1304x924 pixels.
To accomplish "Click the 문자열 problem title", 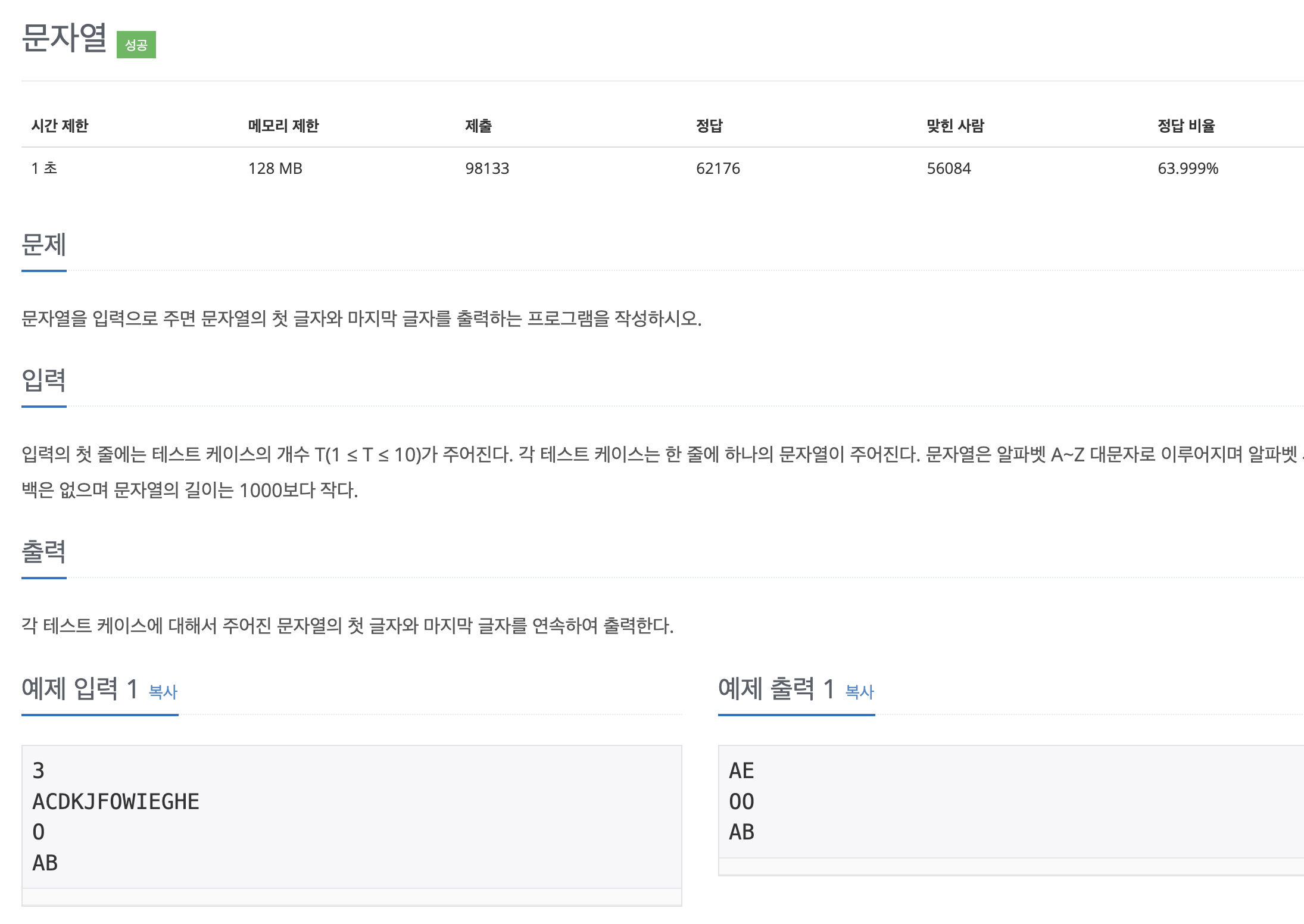I will coord(64,38).
